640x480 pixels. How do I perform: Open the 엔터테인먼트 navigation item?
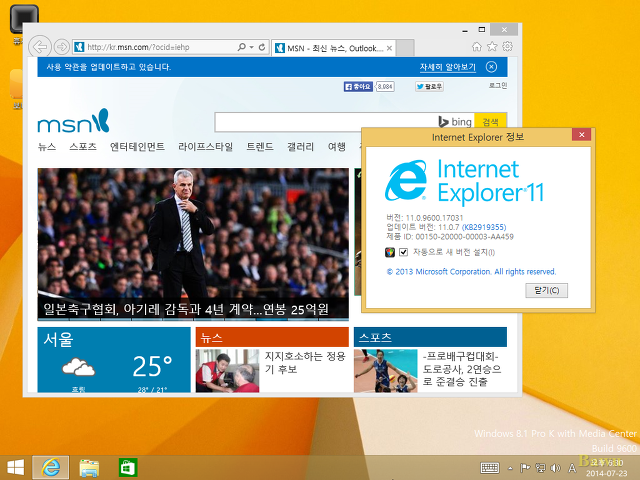[137, 147]
